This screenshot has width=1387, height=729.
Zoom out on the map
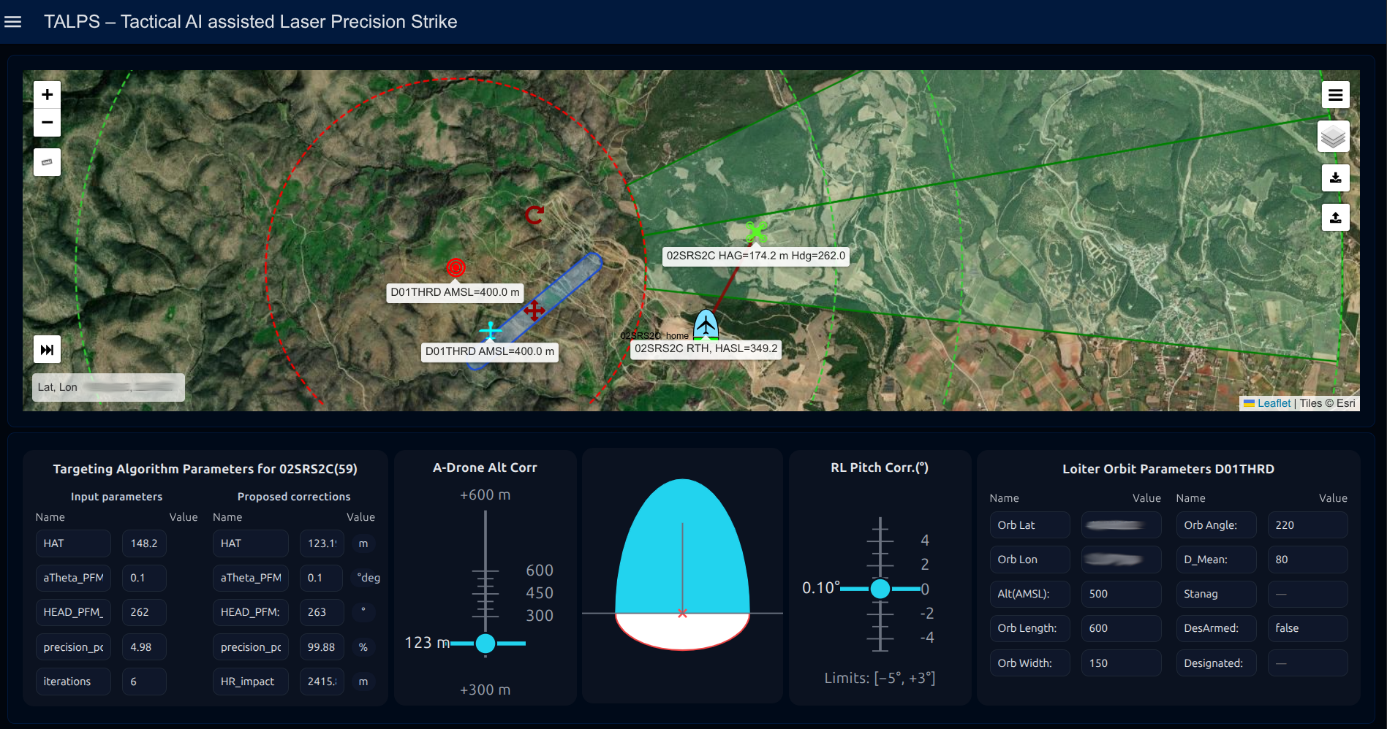pos(47,124)
